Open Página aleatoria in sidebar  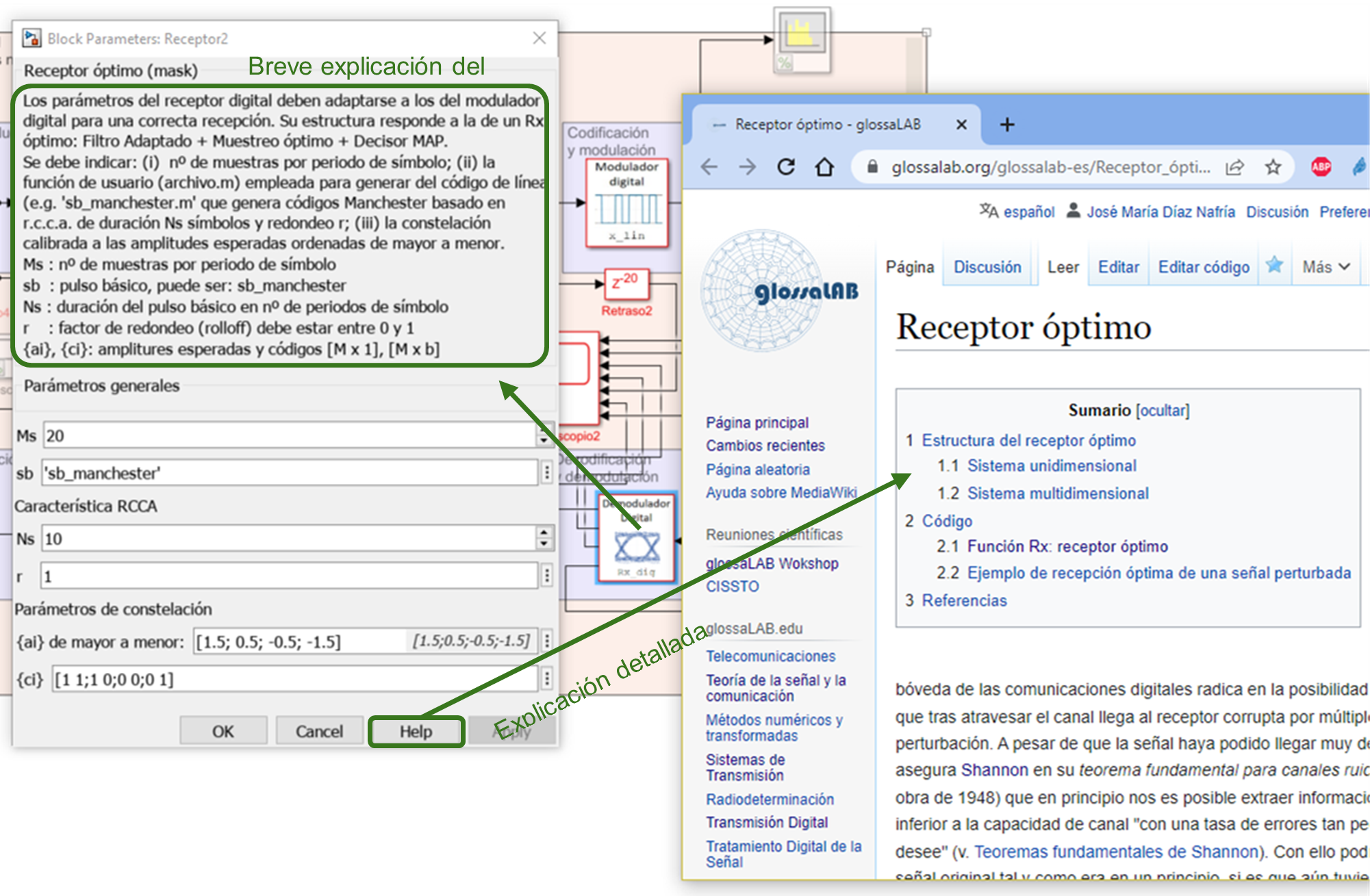tap(758, 470)
